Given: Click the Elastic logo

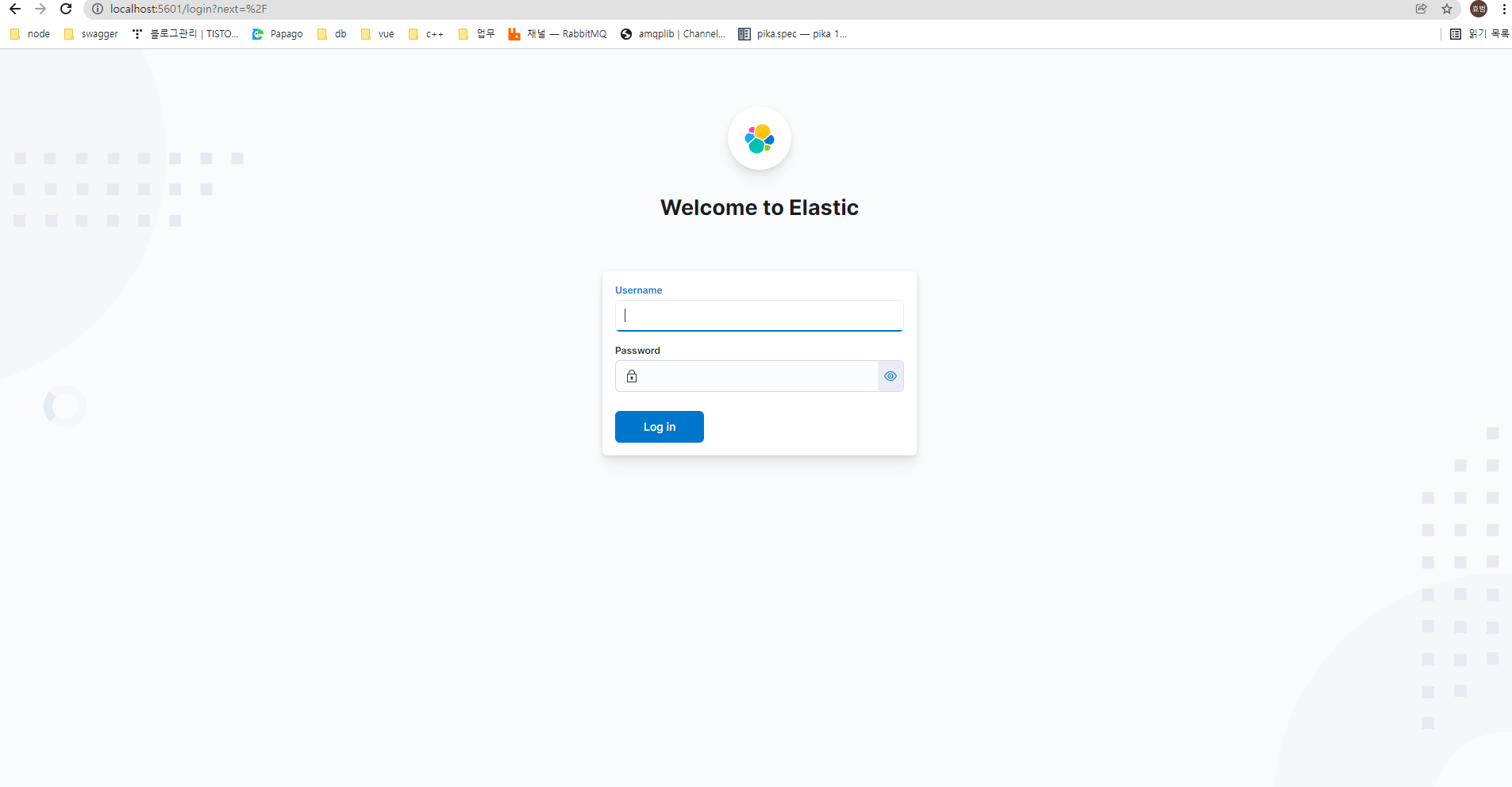Looking at the screenshot, I should 760,139.
